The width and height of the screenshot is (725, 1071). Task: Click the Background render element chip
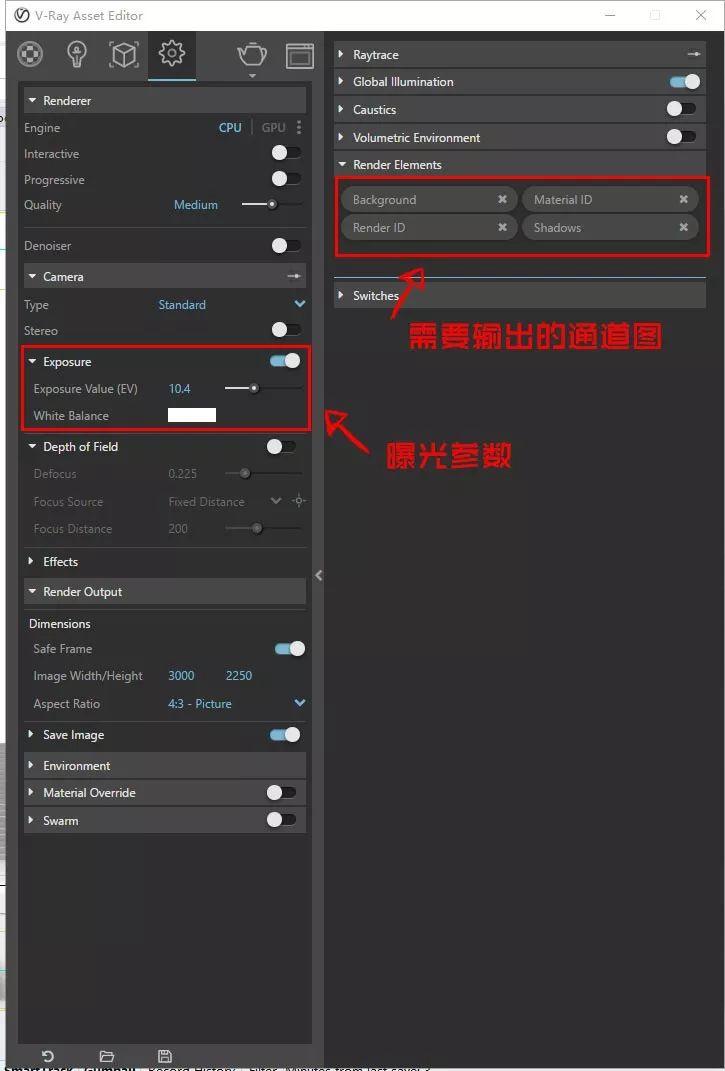(x=429, y=199)
